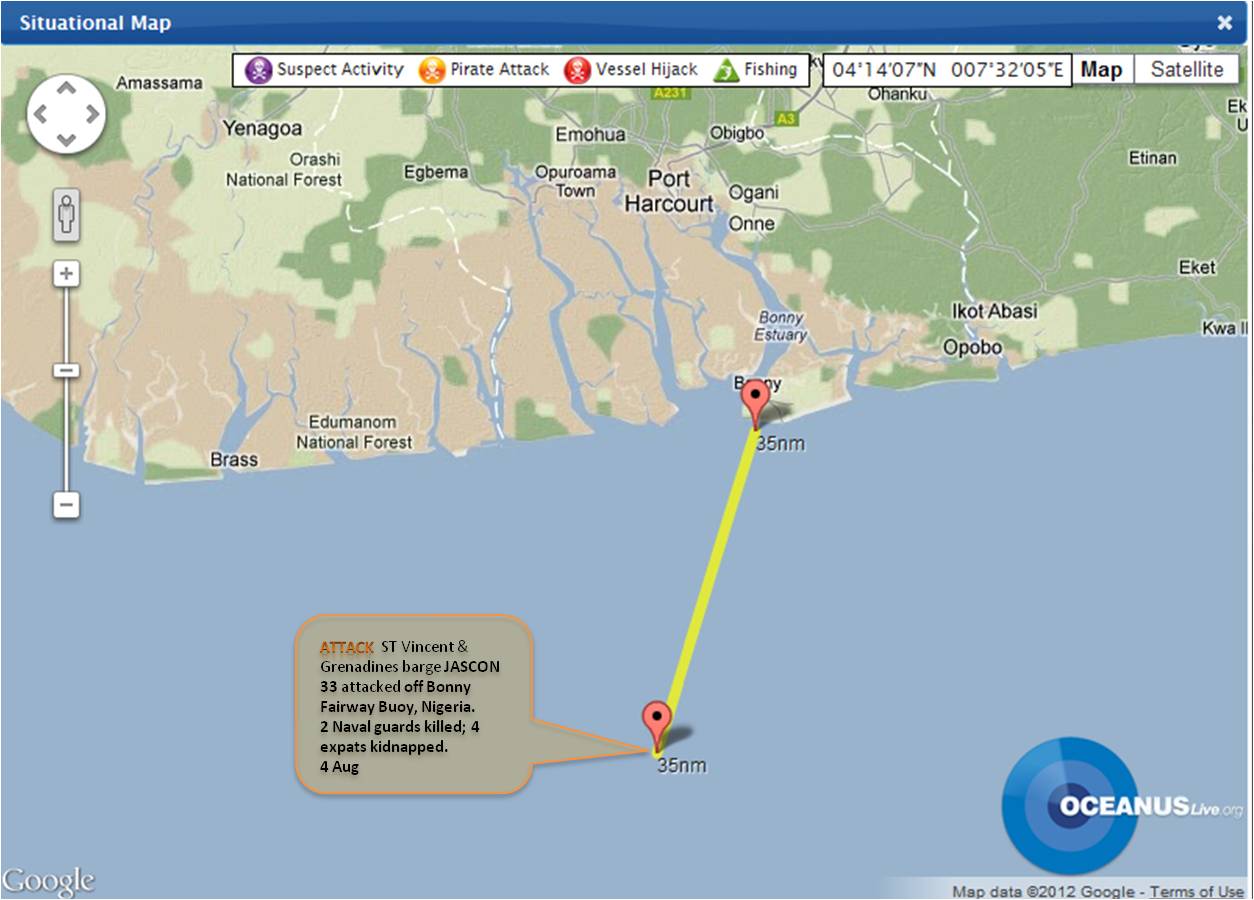Pan map left with the pan arrow

(41, 114)
